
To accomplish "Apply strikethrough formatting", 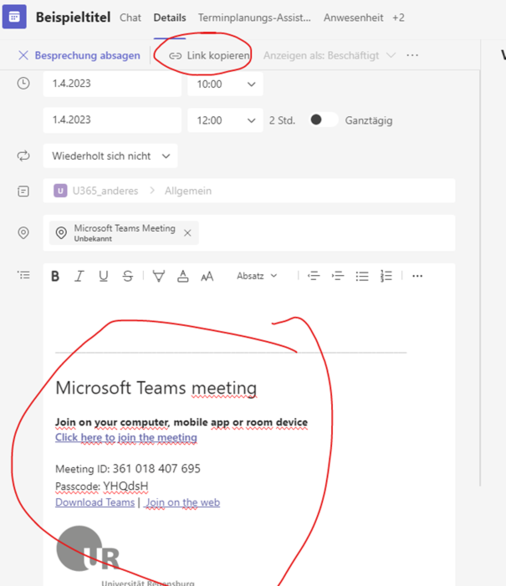I will point(128,276).
